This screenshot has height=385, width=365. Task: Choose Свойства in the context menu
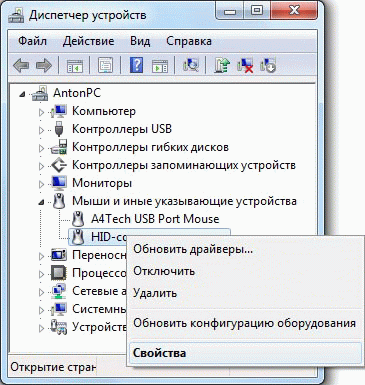point(246,353)
